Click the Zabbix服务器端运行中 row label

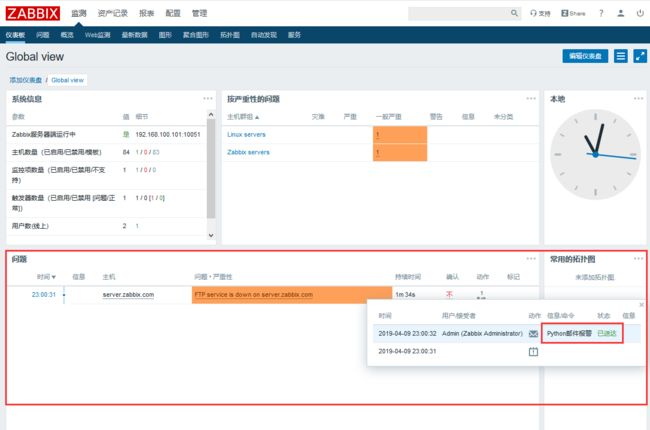coord(44,134)
